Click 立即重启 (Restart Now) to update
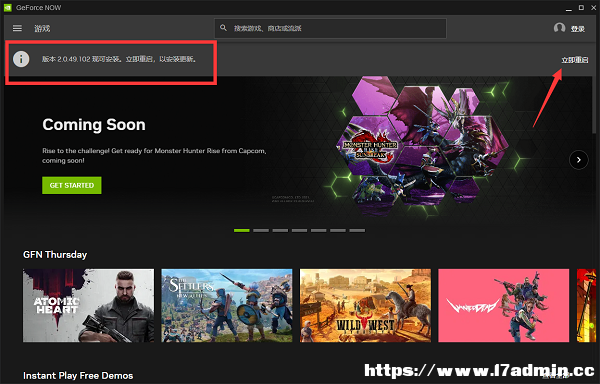The width and height of the screenshot is (600, 384). click(x=575, y=60)
